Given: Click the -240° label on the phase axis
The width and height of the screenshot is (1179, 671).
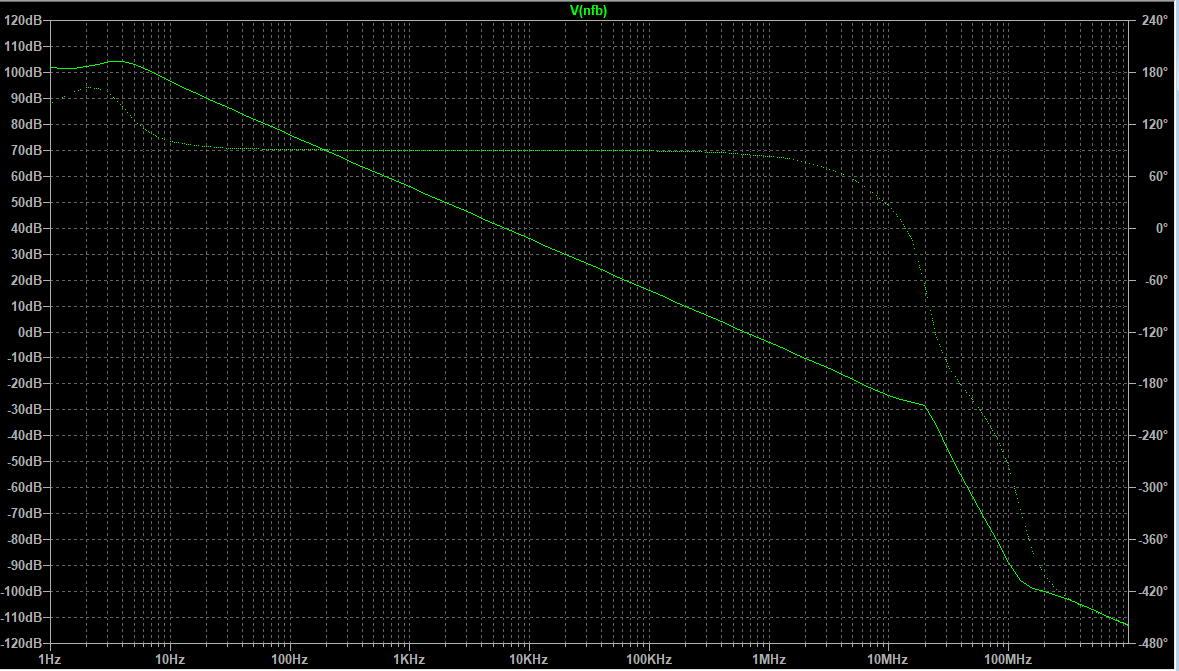Looking at the screenshot, I should [x=1153, y=436].
